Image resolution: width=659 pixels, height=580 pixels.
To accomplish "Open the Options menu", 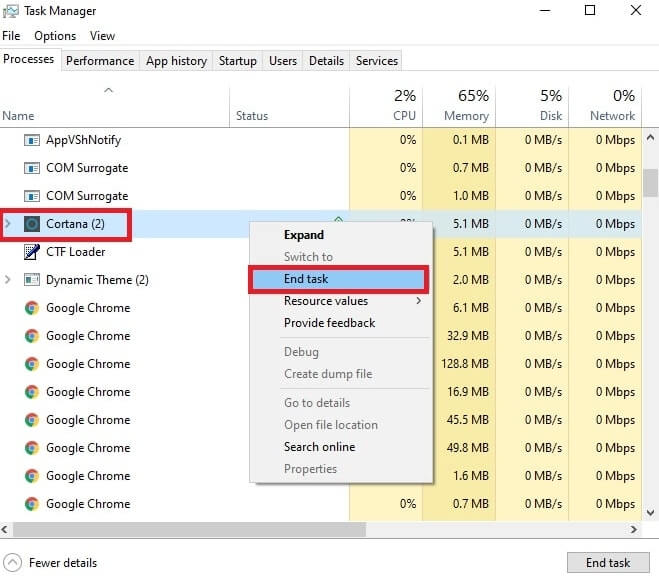I will pyautogui.click(x=55, y=36).
